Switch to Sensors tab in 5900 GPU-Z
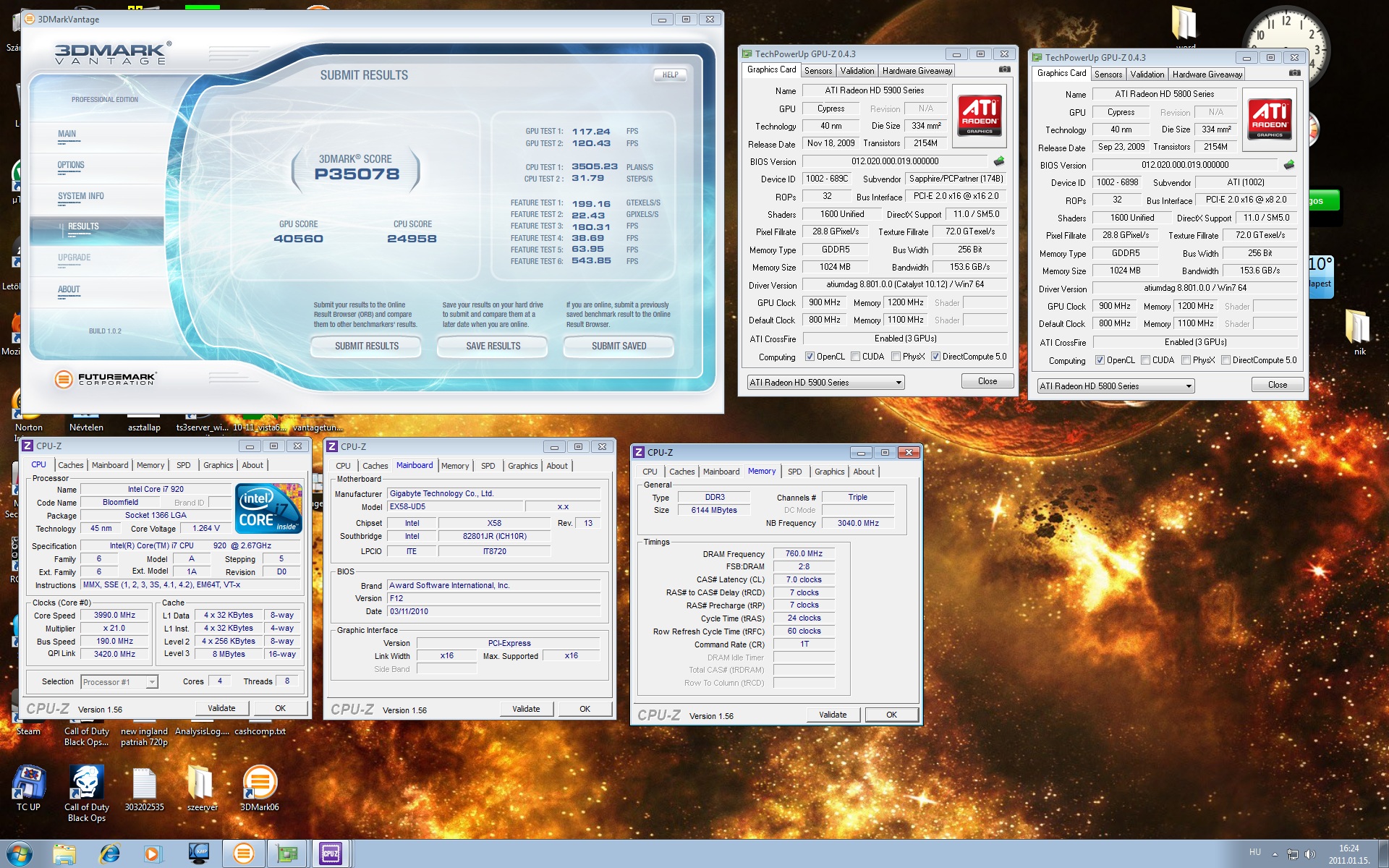The image size is (1389, 868). (x=818, y=70)
